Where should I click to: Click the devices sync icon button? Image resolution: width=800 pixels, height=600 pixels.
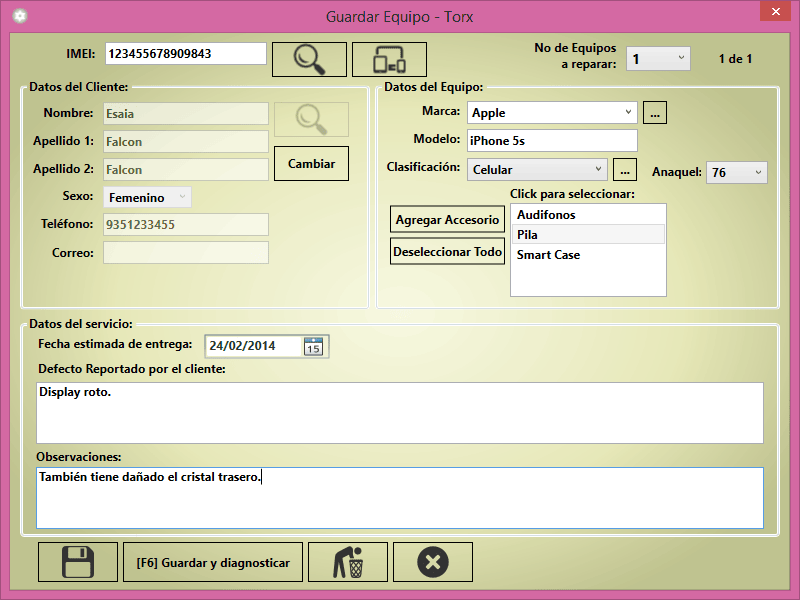pos(389,60)
